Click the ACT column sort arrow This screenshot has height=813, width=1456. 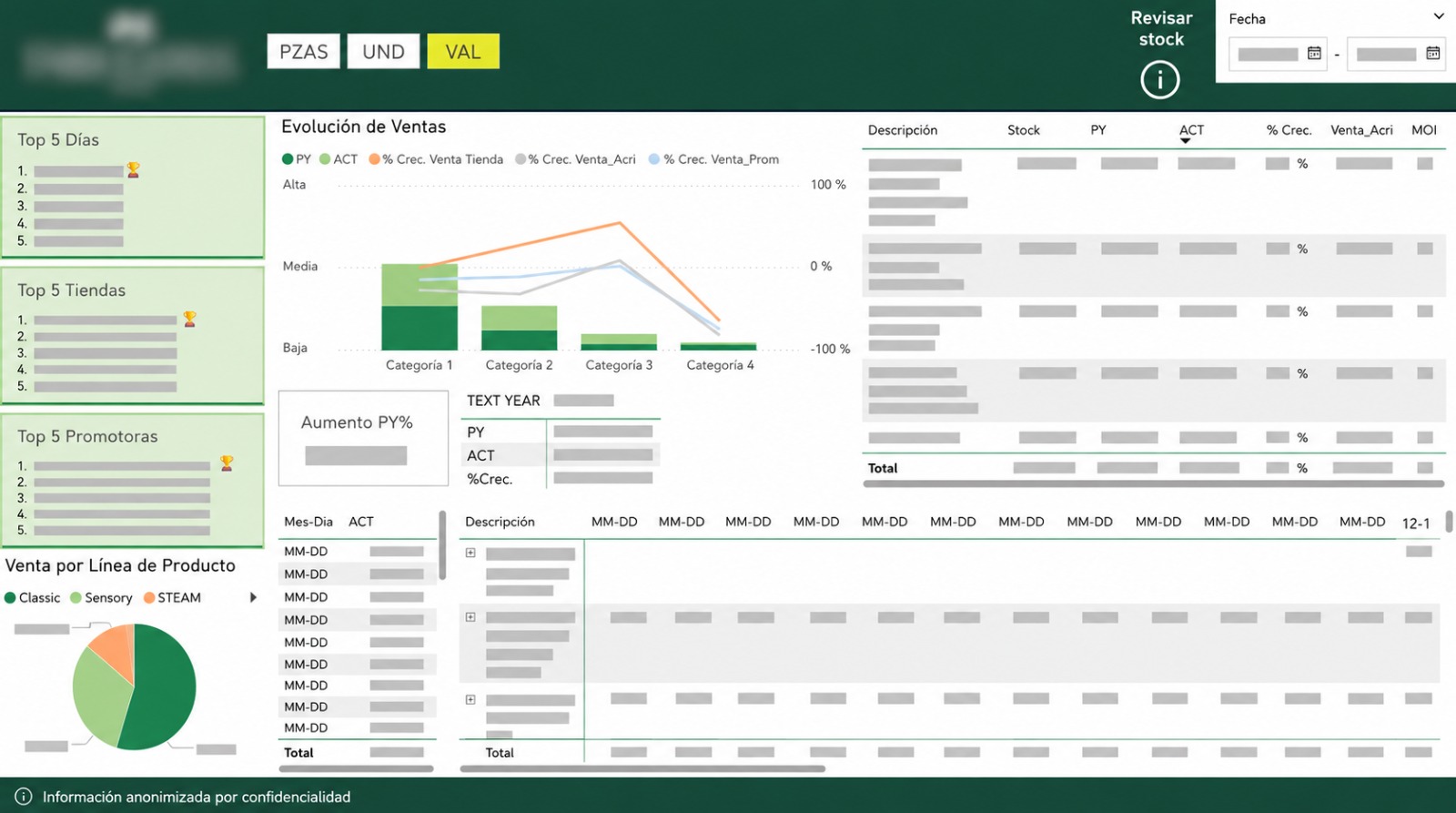coord(1185,141)
